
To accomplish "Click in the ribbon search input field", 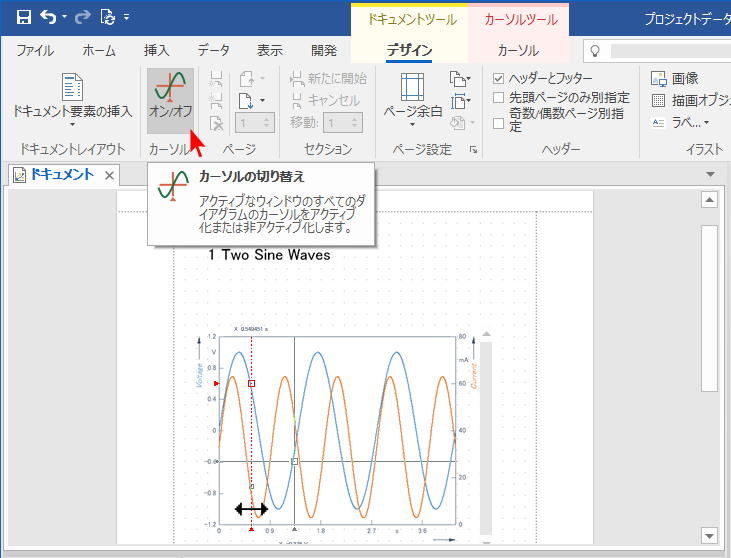I will click(x=670, y=51).
